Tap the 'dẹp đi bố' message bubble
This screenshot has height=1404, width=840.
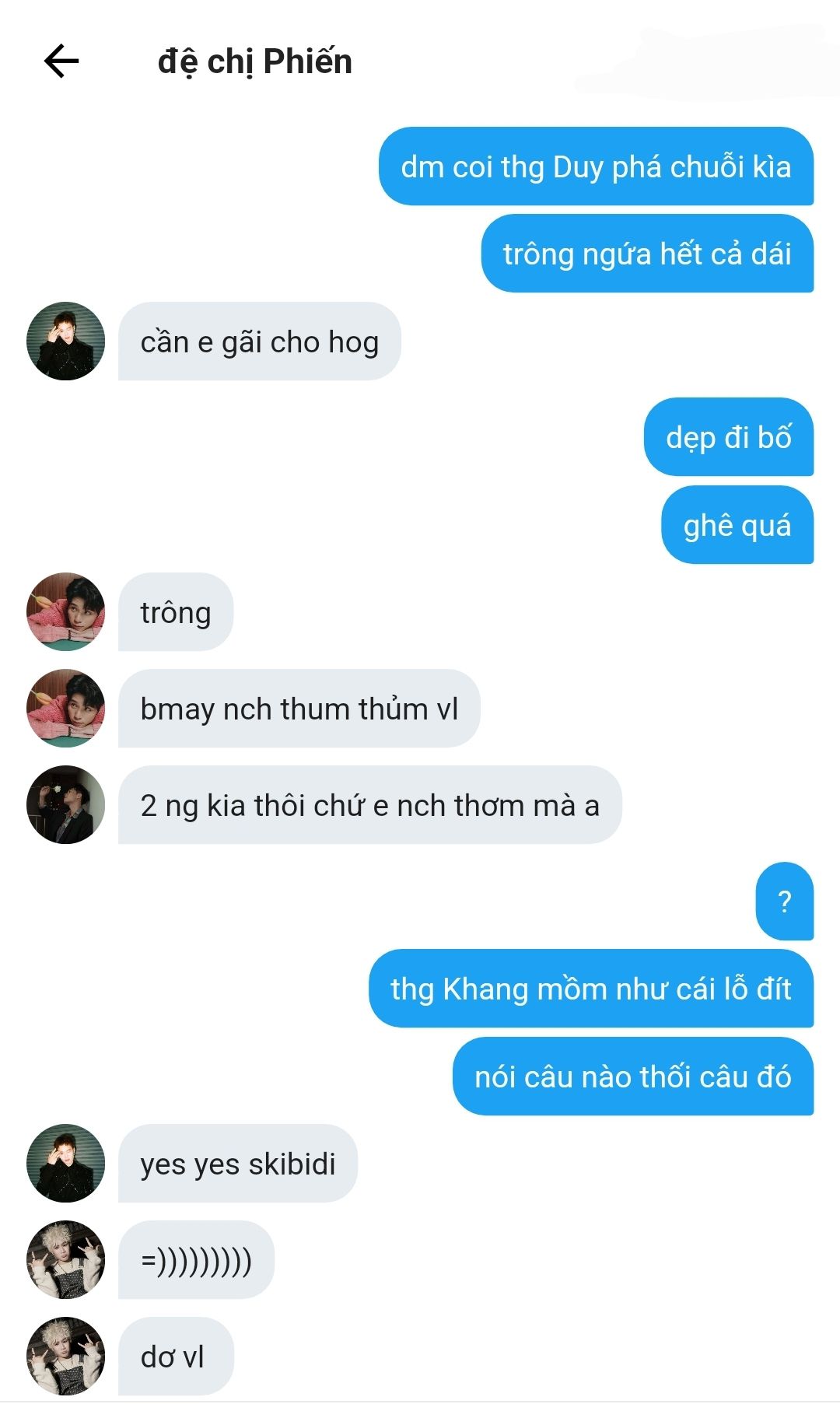pyautogui.click(x=729, y=437)
